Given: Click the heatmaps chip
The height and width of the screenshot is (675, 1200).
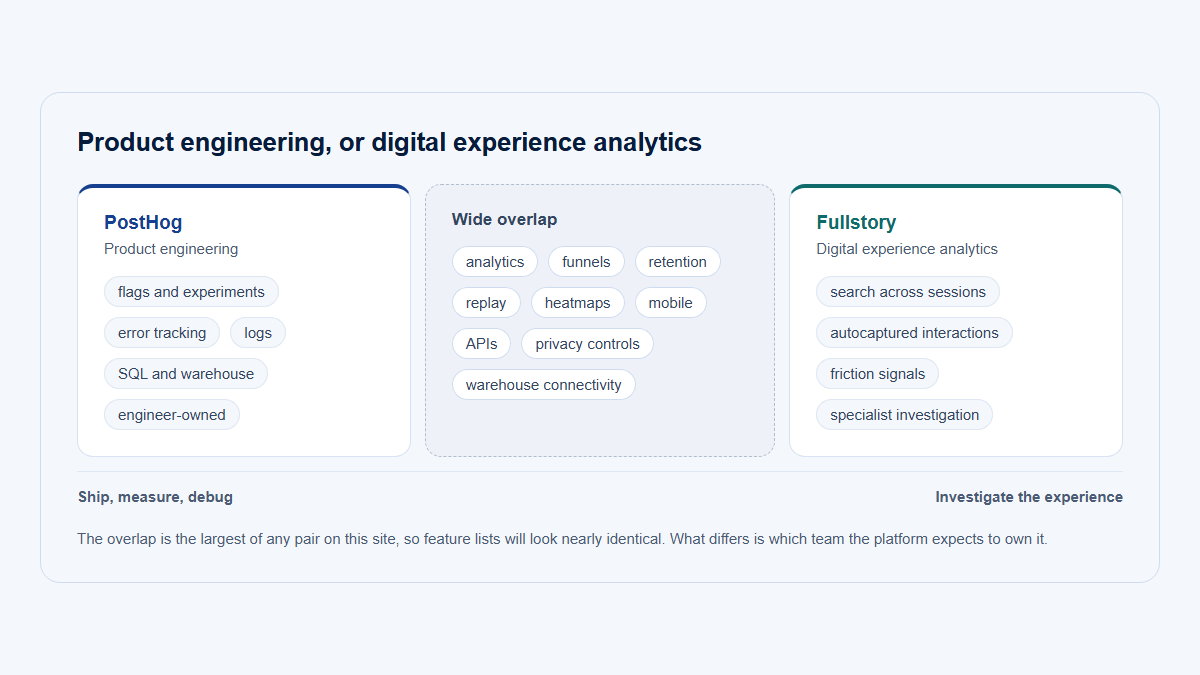Looking at the screenshot, I should coord(578,303).
